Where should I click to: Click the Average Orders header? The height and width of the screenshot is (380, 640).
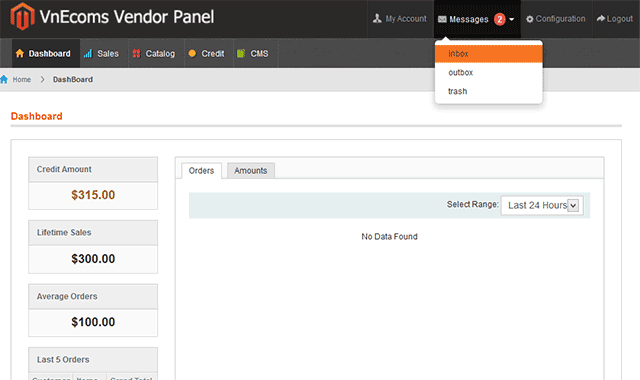coord(93,296)
